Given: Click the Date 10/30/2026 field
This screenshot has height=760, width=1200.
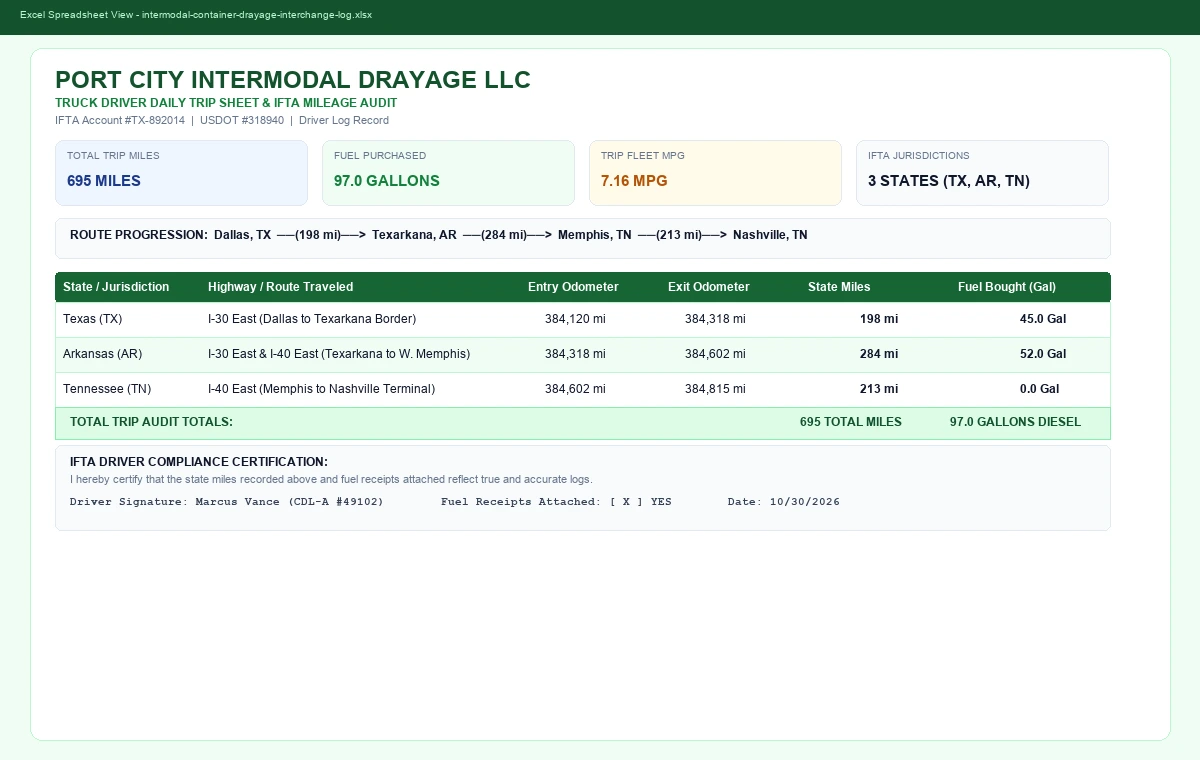Looking at the screenshot, I should [x=784, y=502].
